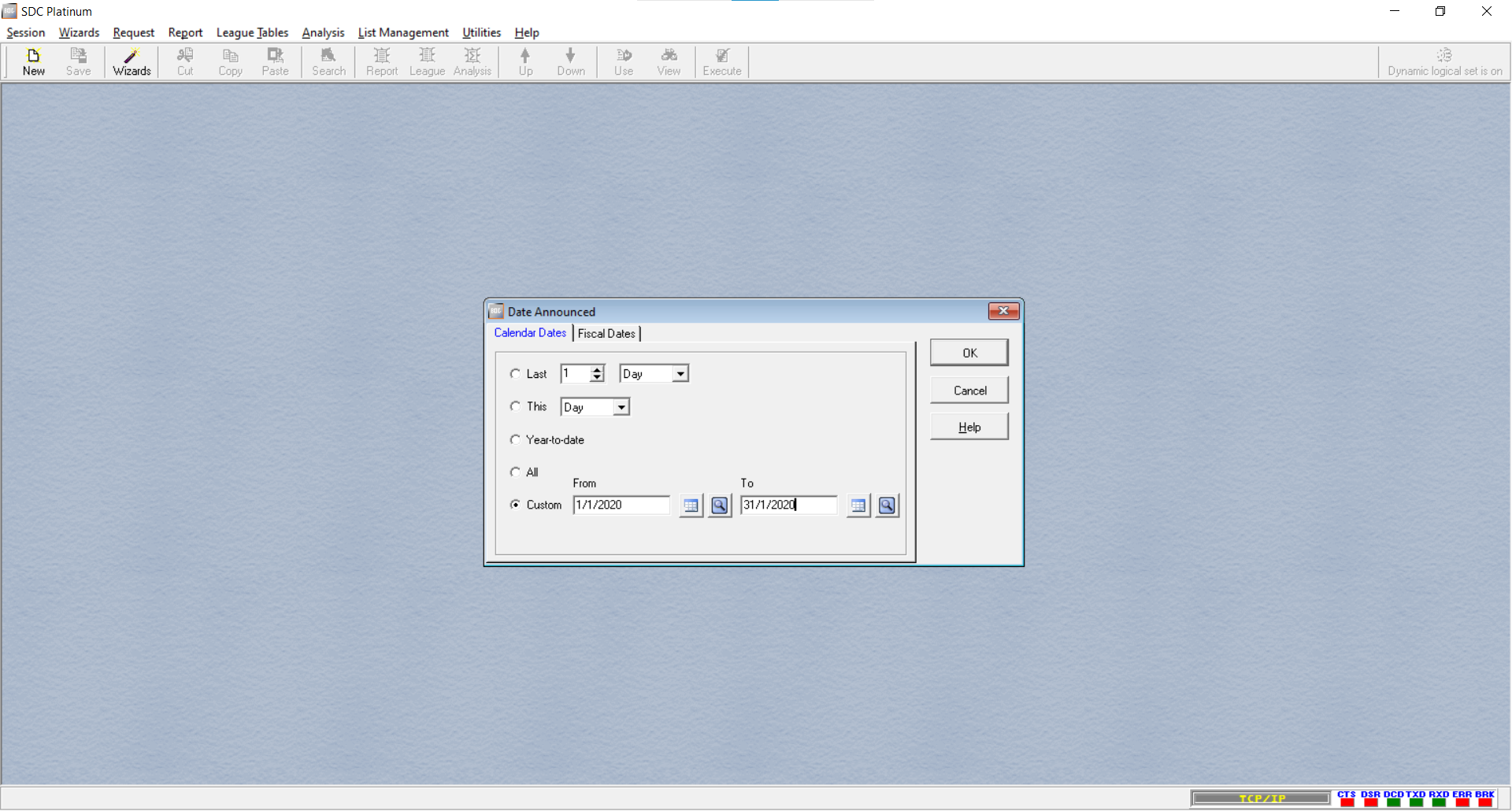Choose the All dates radio button
The height and width of the screenshot is (811, 1512).
516,472
